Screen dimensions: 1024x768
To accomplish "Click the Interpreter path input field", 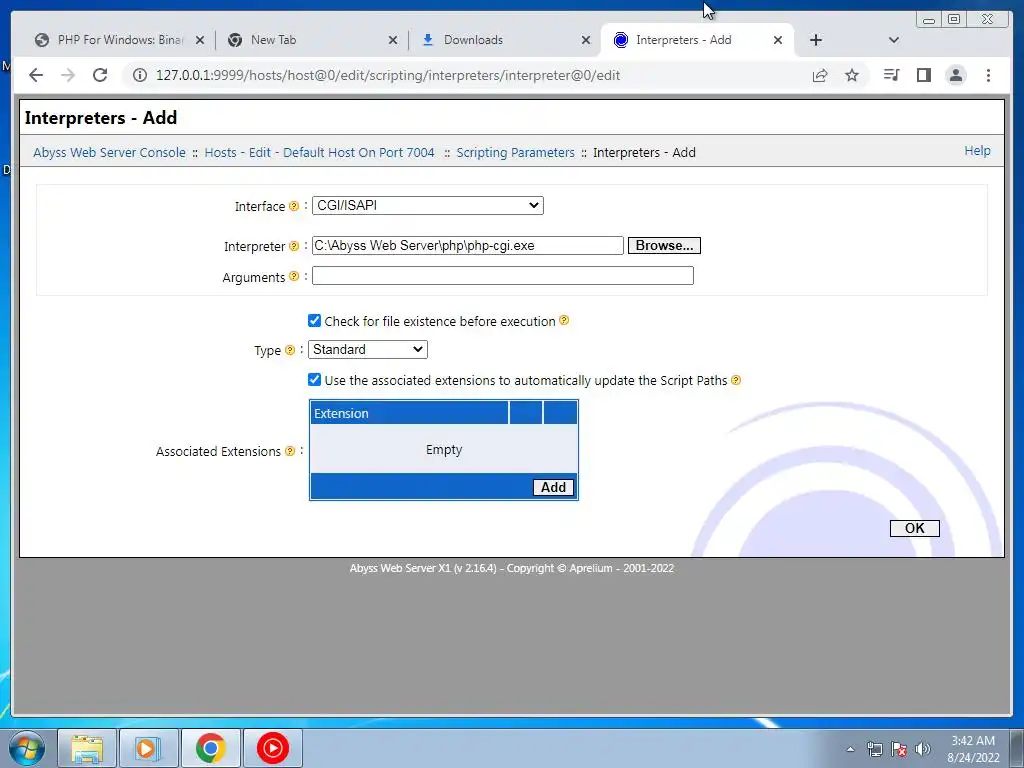I will [468, 246].
